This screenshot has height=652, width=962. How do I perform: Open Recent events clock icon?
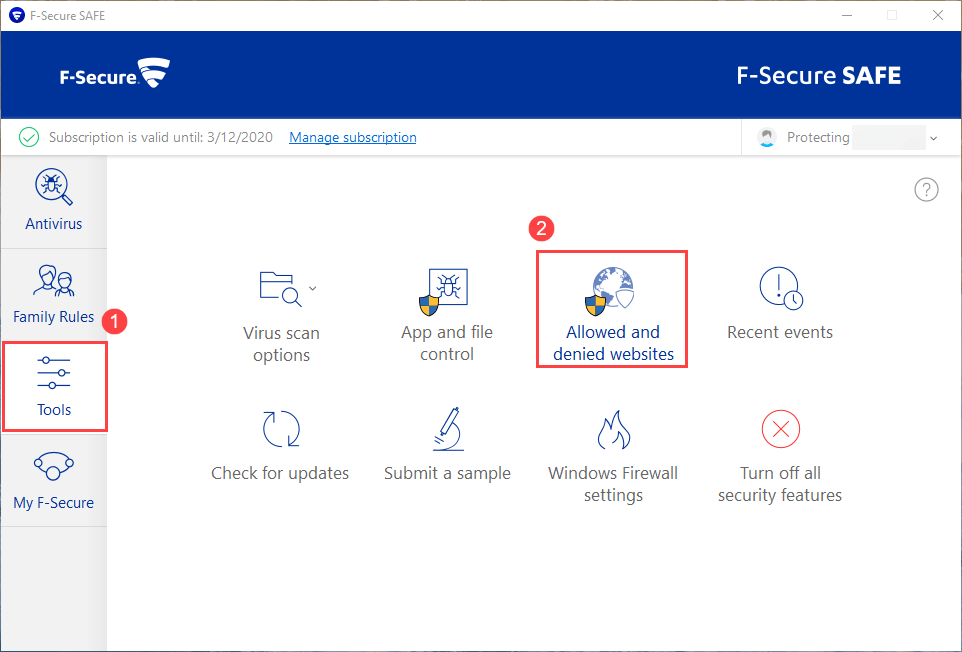[780, 288]
